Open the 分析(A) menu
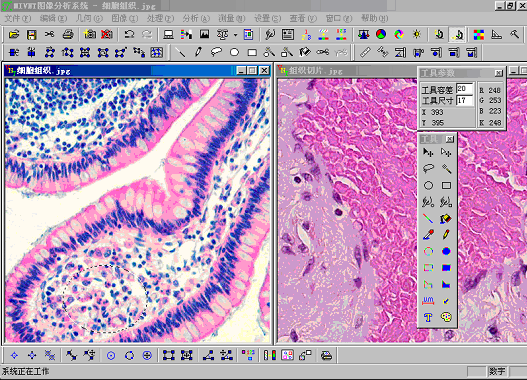 pos(196,18)
